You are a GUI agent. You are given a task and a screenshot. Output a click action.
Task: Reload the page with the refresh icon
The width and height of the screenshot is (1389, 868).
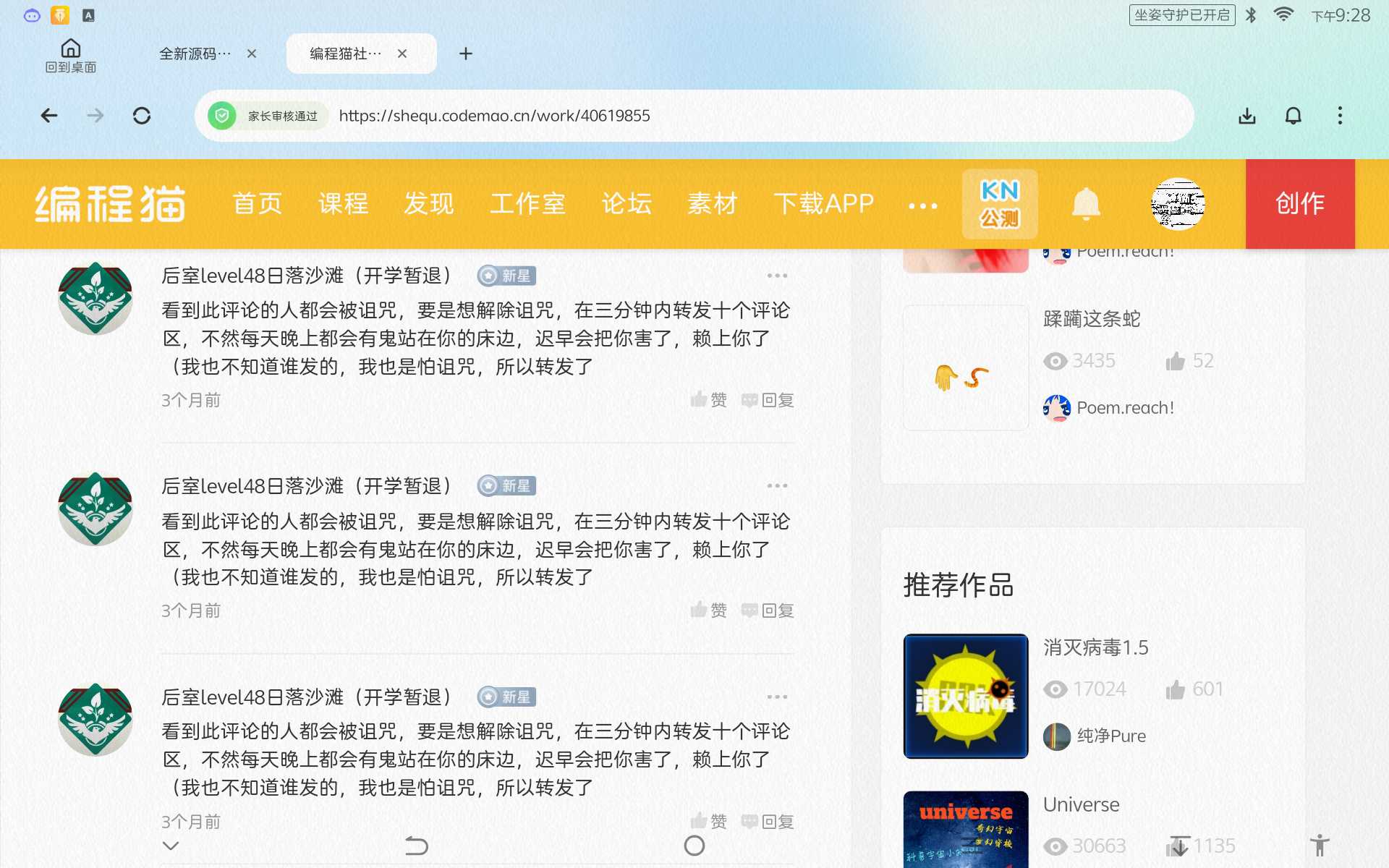tap(142, 116)
